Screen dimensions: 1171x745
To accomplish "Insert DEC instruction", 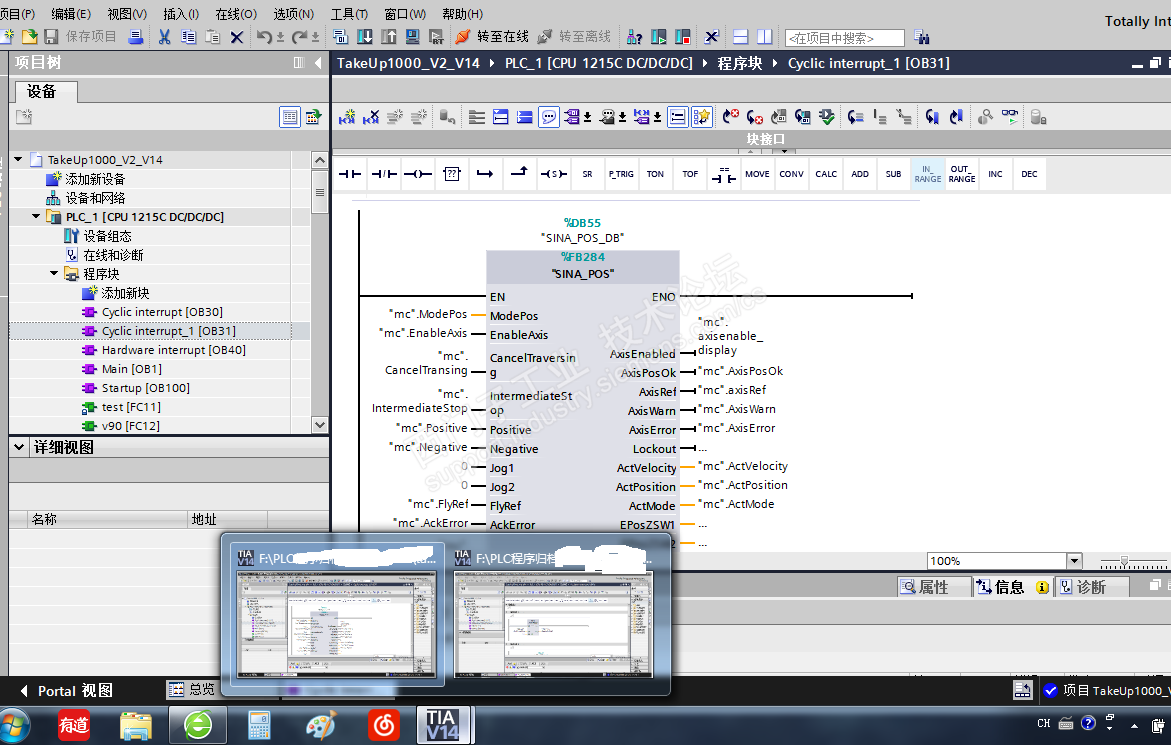I will click(1029, 174).
